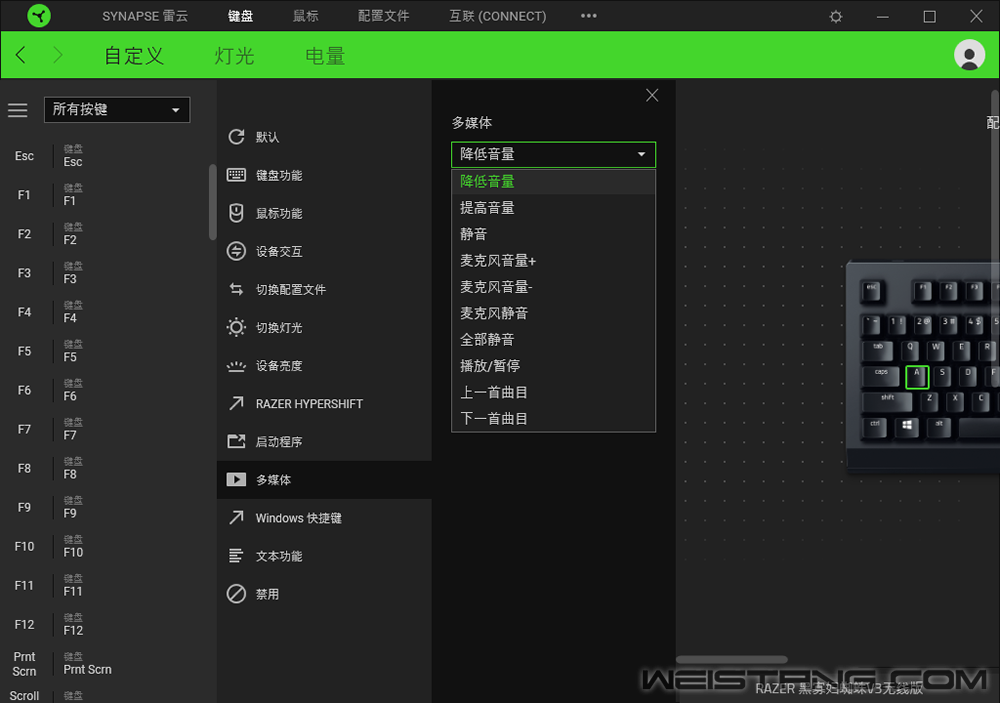Select the device brightness (设备亮度) icon

[x=236, y=366]
